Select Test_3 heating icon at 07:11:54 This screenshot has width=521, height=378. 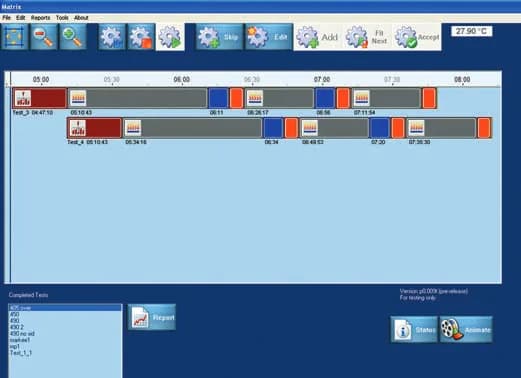(362, 98)
